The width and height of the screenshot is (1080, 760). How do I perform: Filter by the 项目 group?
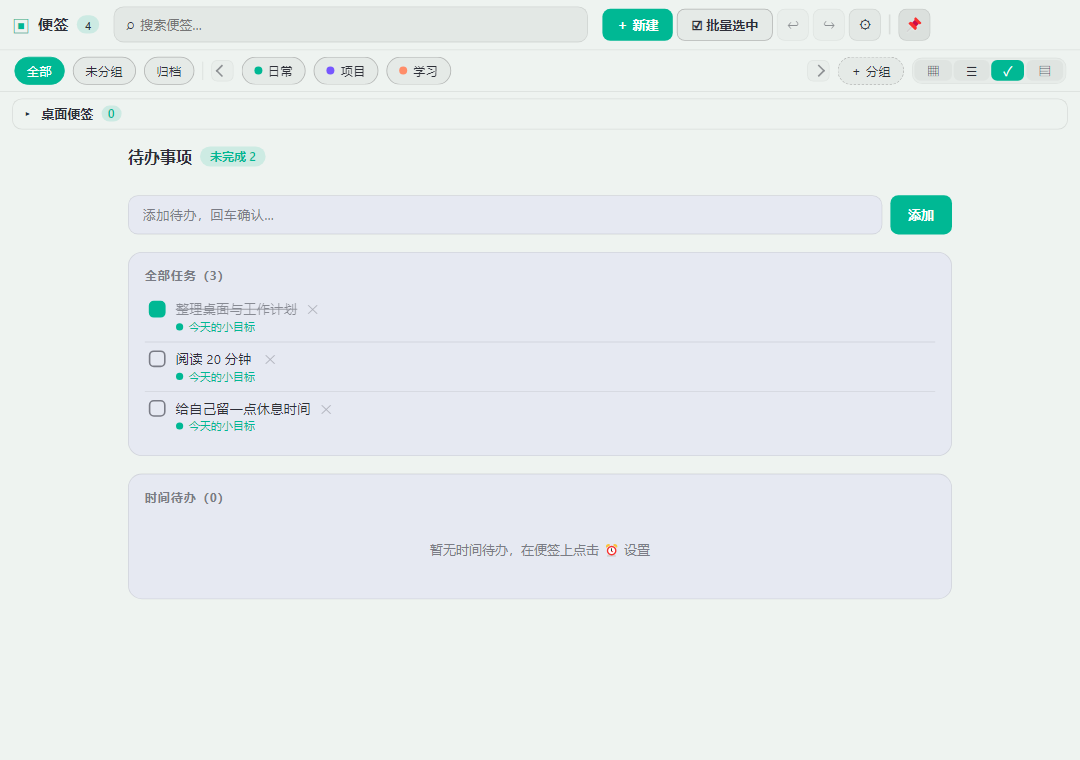click(x=346, y=71)
